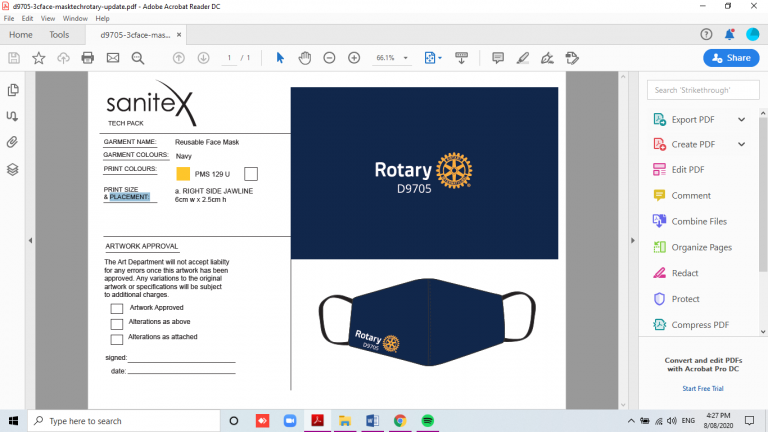Expand the fit page options arrow
Screen dimensions: 768x432
tap(440, 58)
